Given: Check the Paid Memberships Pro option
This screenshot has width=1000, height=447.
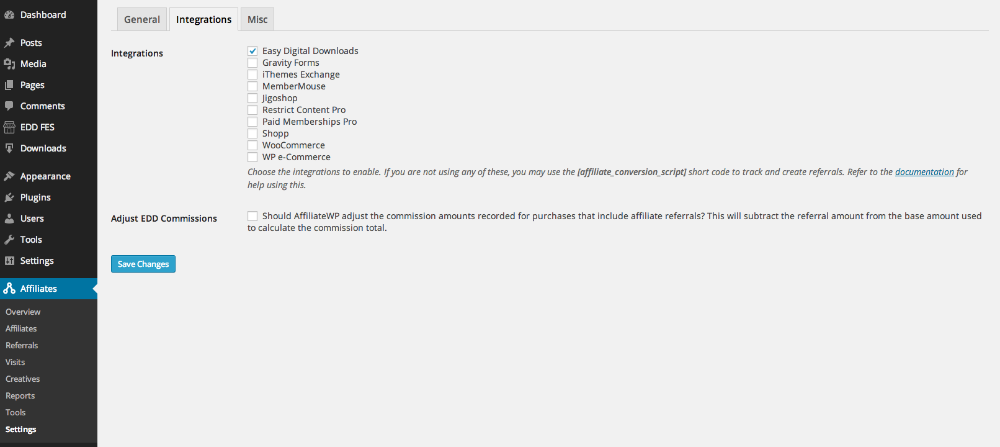Looking at the screenshot, I should pyautogui.click(x=253, y=122).
